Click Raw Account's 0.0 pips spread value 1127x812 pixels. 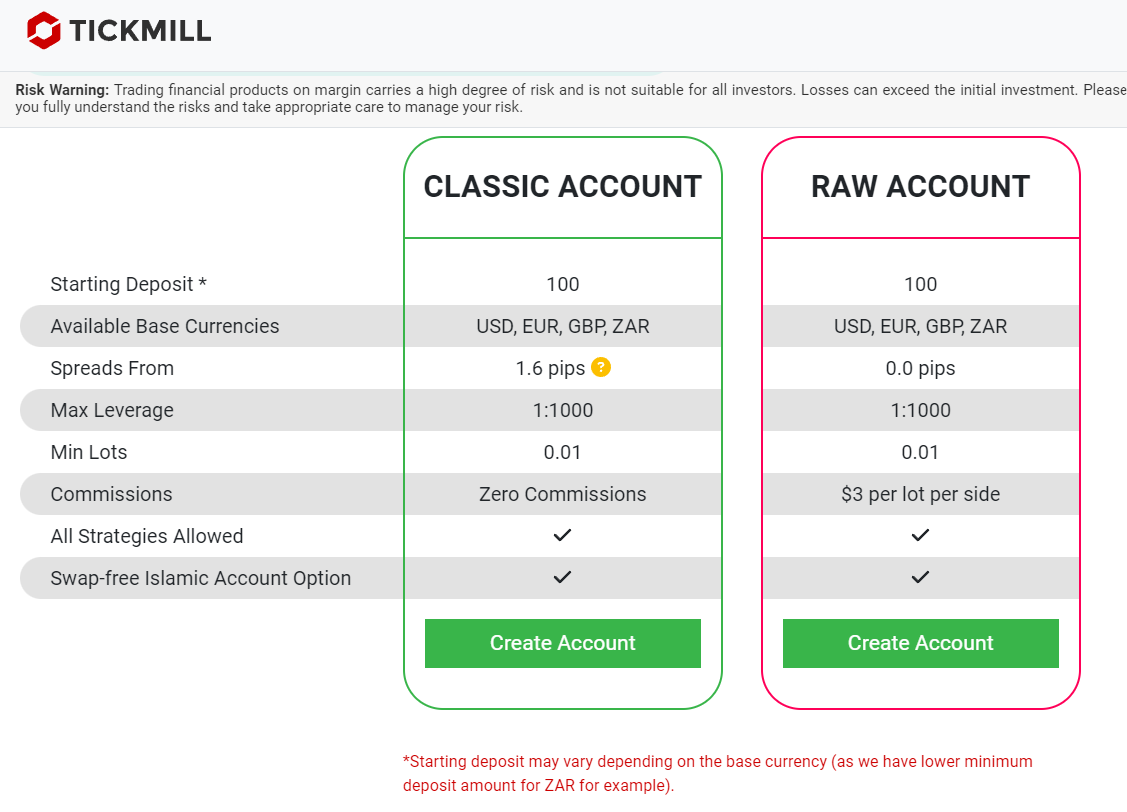pos(920,368)
